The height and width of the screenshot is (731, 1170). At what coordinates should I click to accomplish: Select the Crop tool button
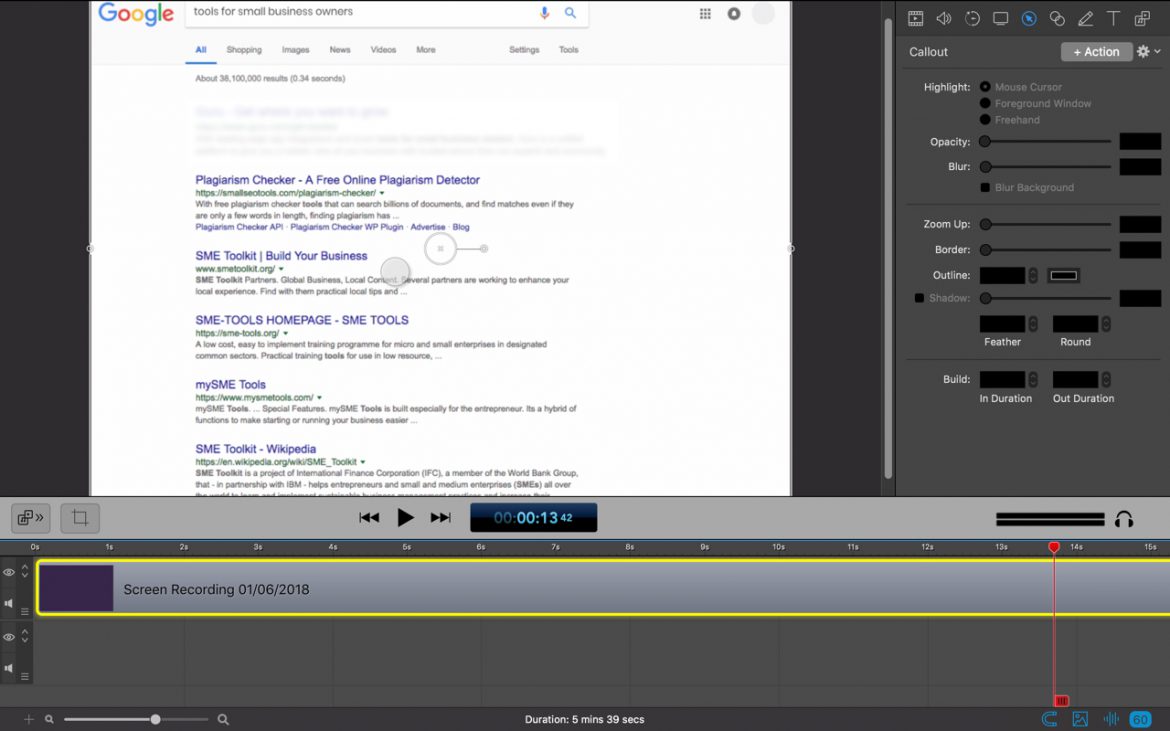80,518
